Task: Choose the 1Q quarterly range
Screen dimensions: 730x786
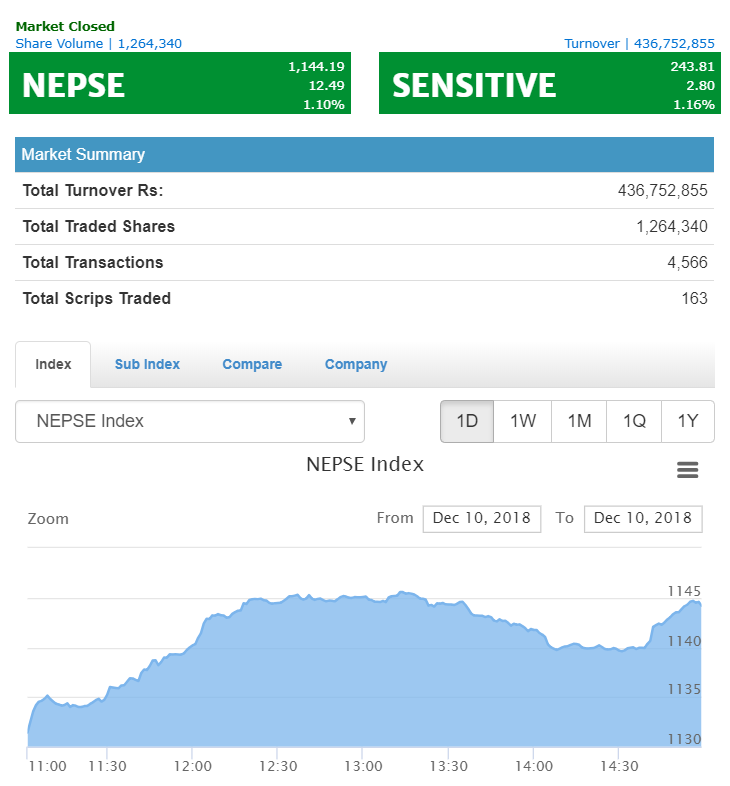Action: coord(634,421)
